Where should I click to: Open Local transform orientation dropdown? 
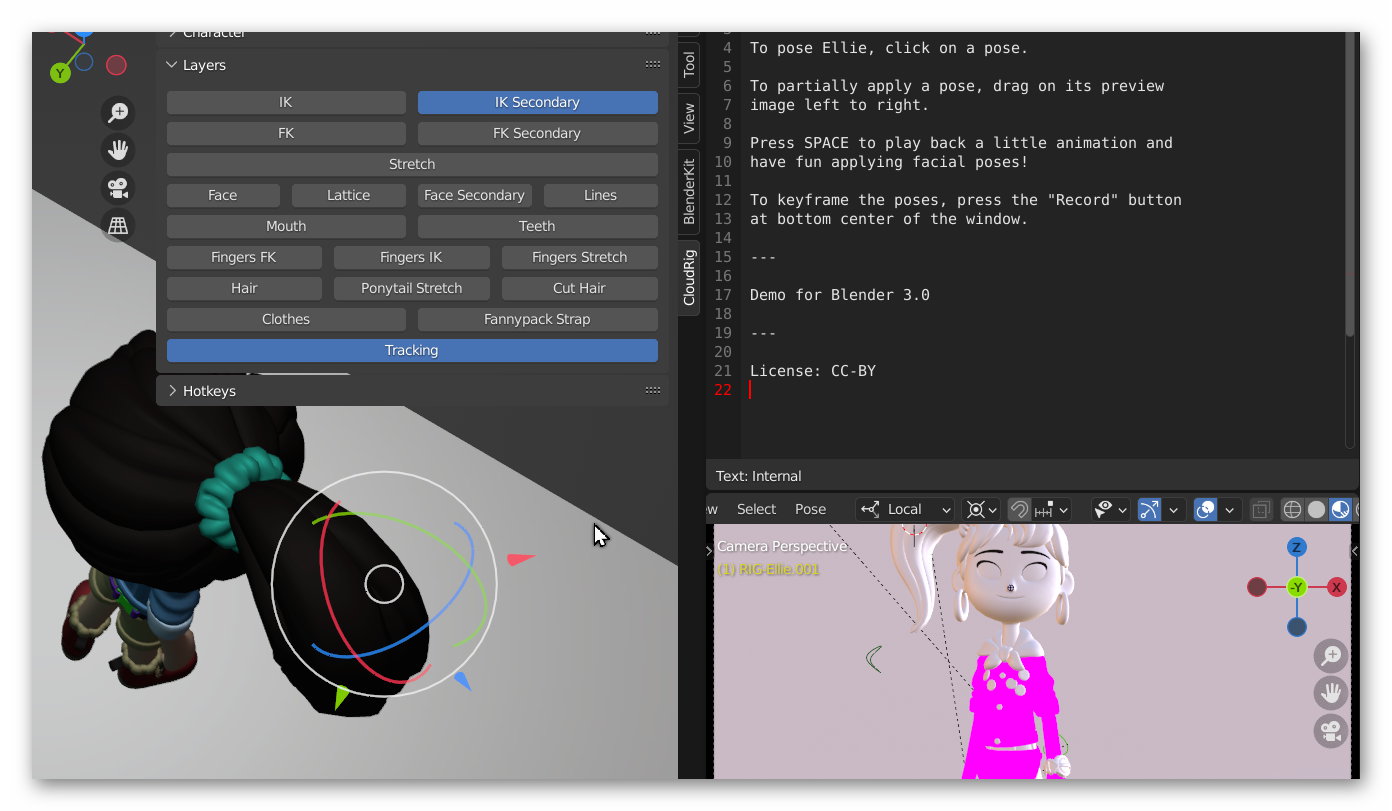point(905,509)
